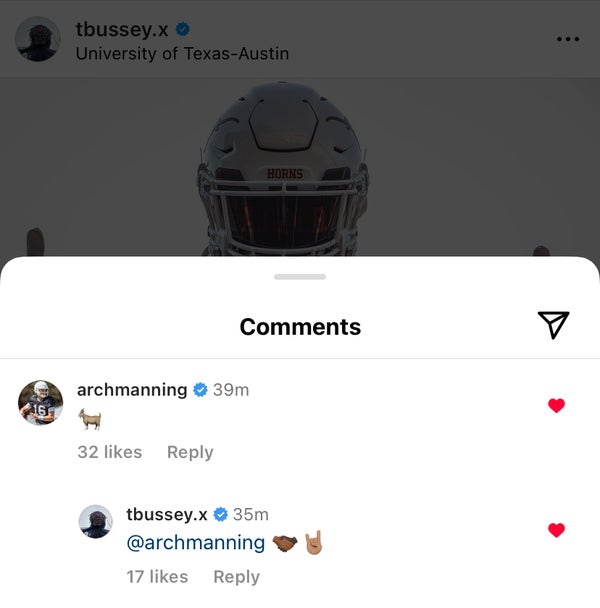The image size is (600, 608).
Task: Open the @archmanning mention link
Action: click(196, 543)
